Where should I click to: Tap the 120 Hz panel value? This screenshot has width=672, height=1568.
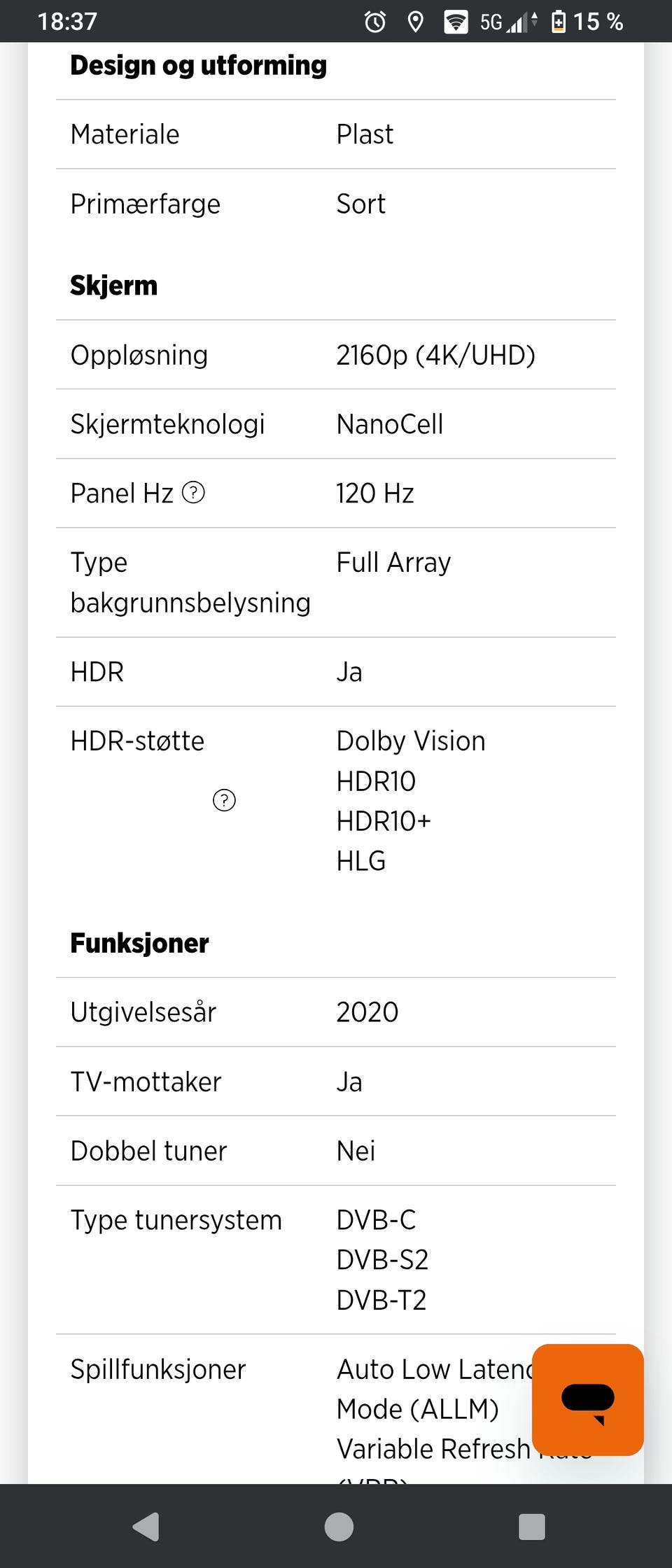click(x=375, y=493)
